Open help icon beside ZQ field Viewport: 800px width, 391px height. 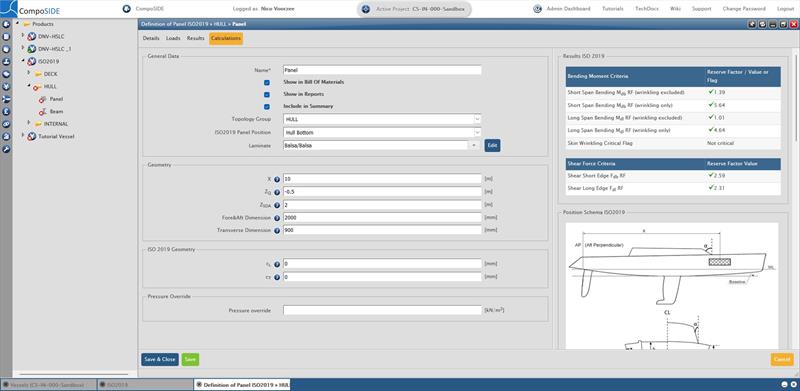pos(277,192)
